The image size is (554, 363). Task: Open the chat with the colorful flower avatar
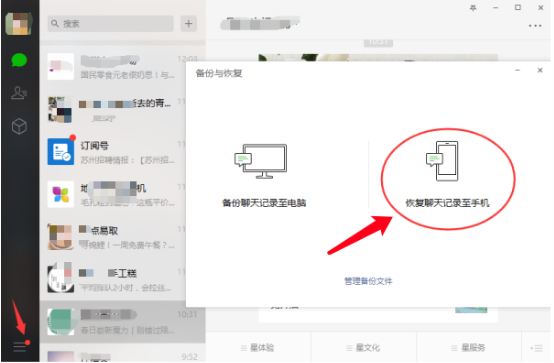point(122,195)
